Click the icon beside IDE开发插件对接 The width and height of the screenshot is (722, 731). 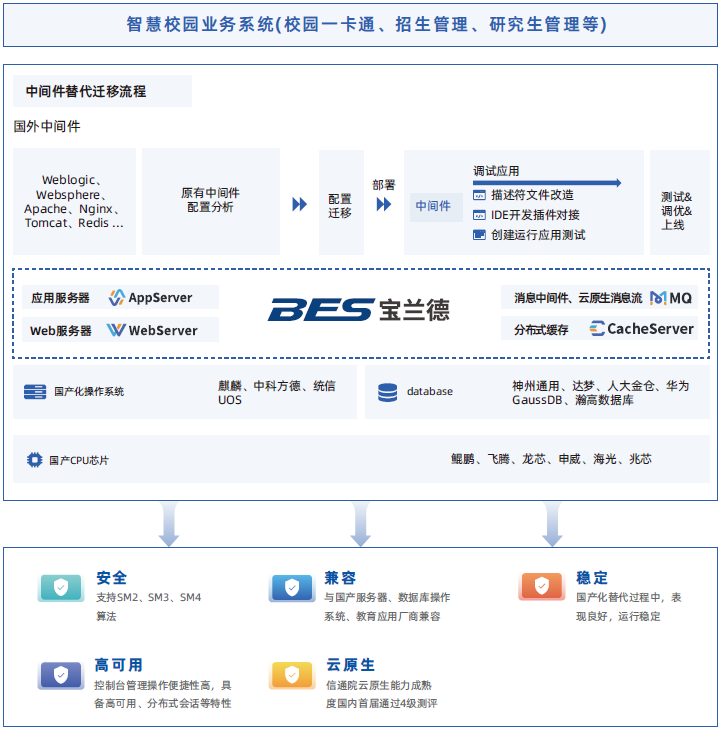tap(479, 215)
